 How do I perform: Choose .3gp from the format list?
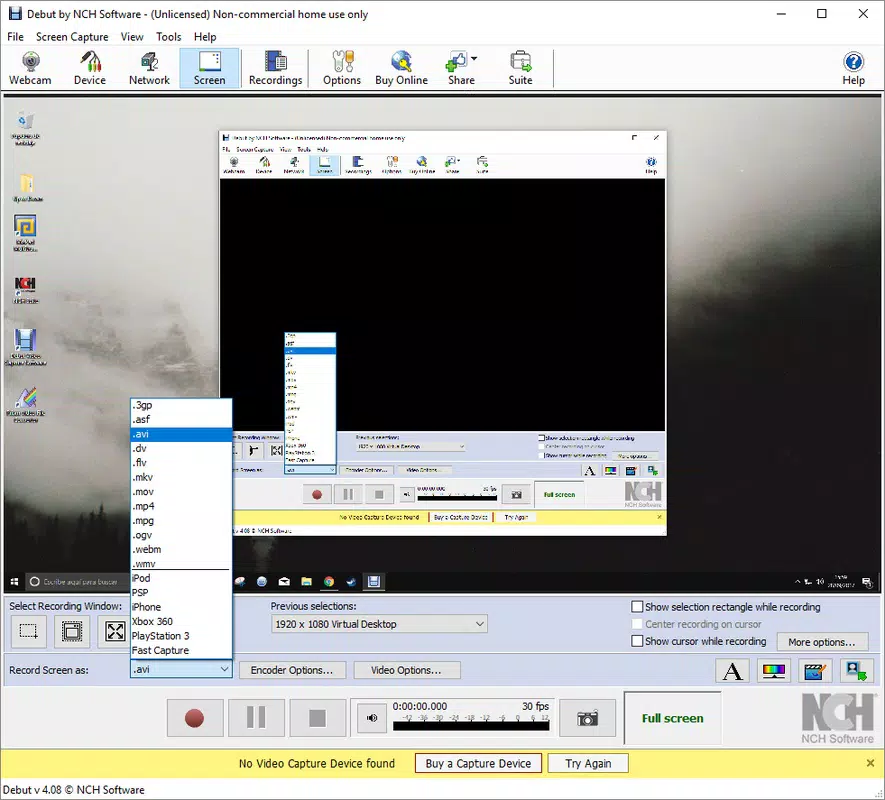181,405
